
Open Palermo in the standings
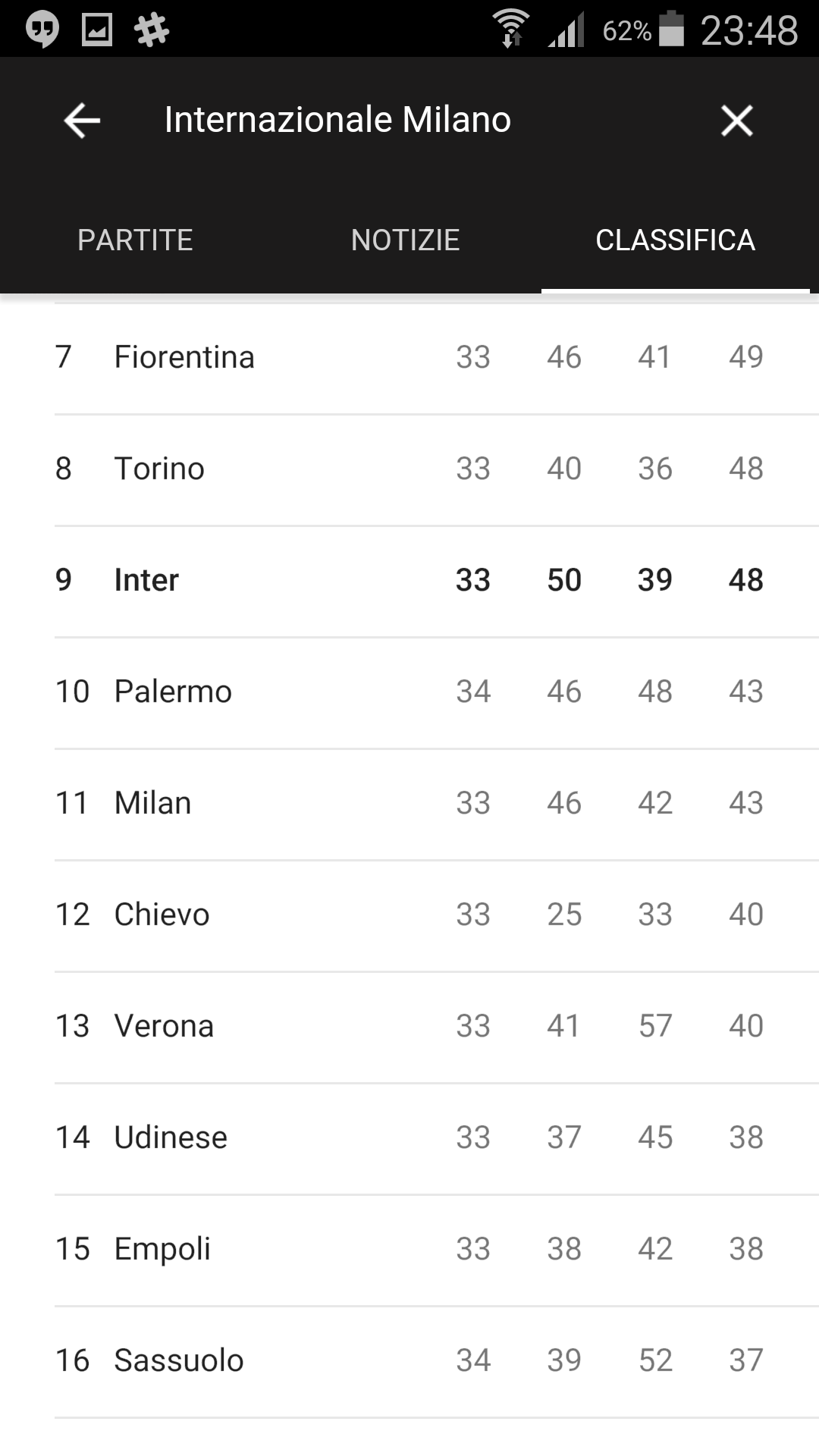[409, 692]
